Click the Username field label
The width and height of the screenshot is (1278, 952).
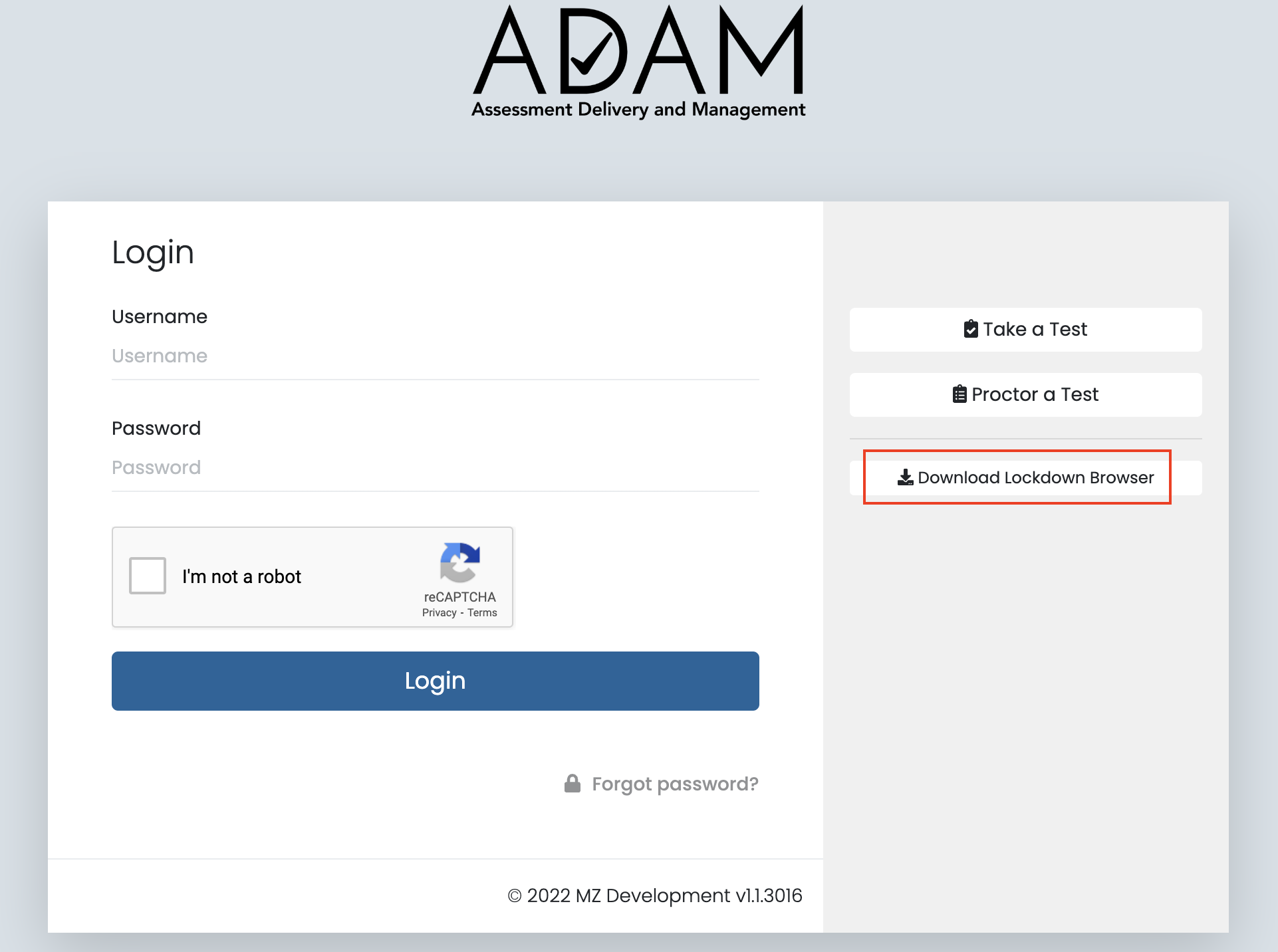pyautogui.click(x=160, y=317)
